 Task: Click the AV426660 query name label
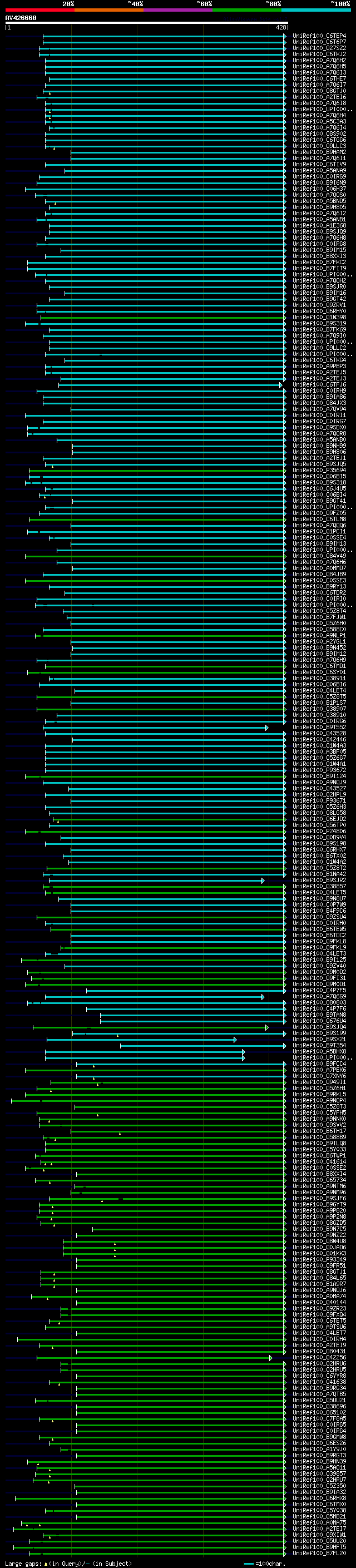click(21, 18)
